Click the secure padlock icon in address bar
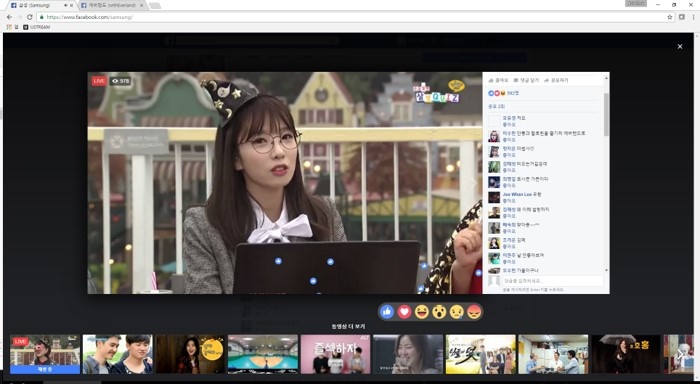 [x=42, y=17]
